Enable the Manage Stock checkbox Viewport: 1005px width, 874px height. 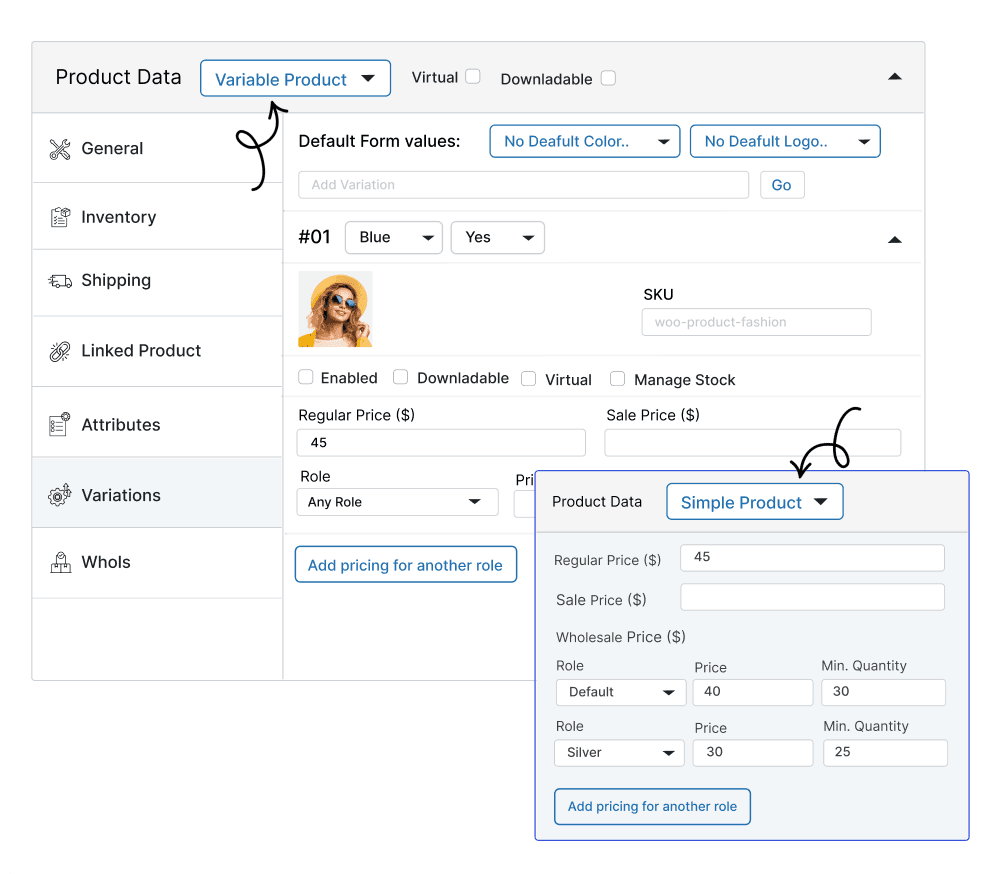tap(617, 379)
